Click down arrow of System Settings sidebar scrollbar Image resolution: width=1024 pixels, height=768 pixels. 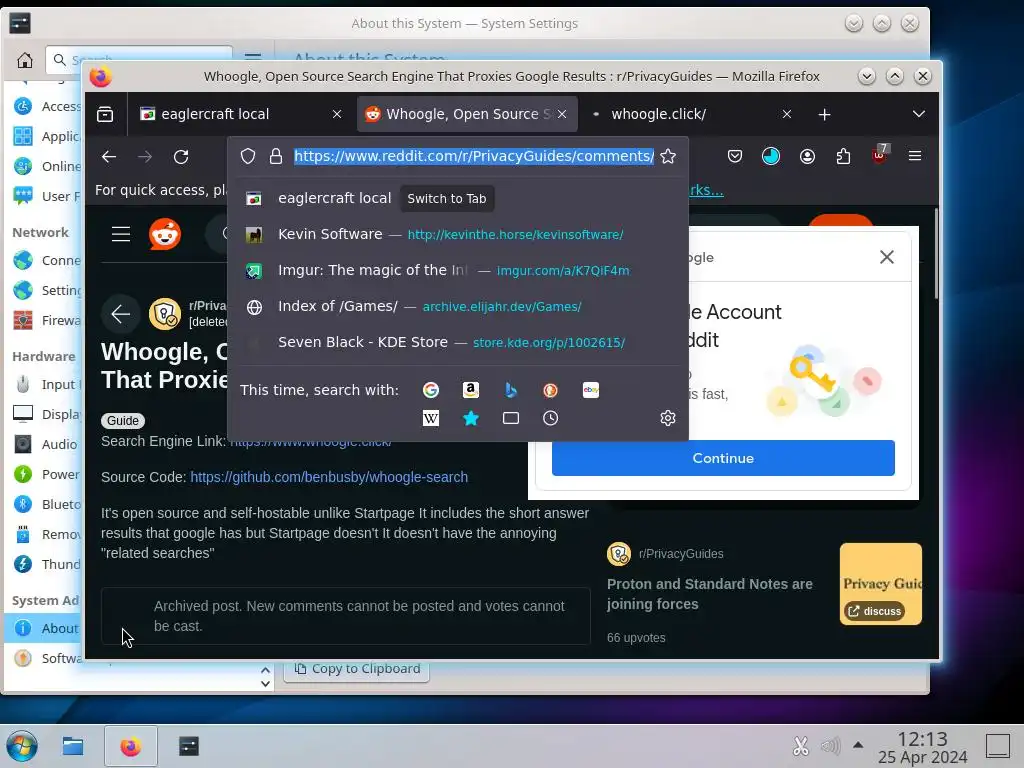(x=265, y=684)
